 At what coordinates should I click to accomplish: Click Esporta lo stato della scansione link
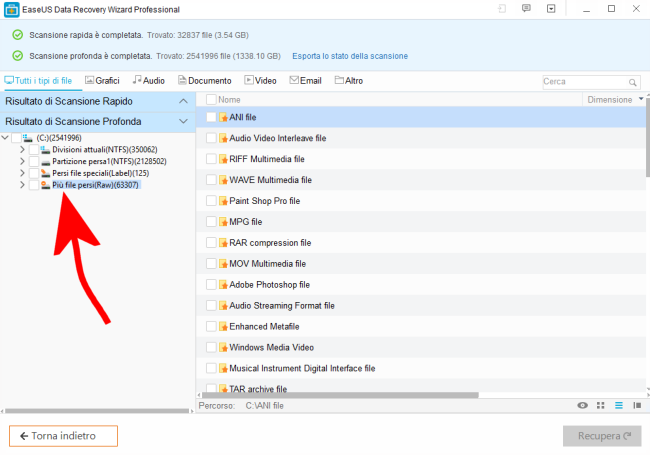pyautogui.click(x=350, y=56)
